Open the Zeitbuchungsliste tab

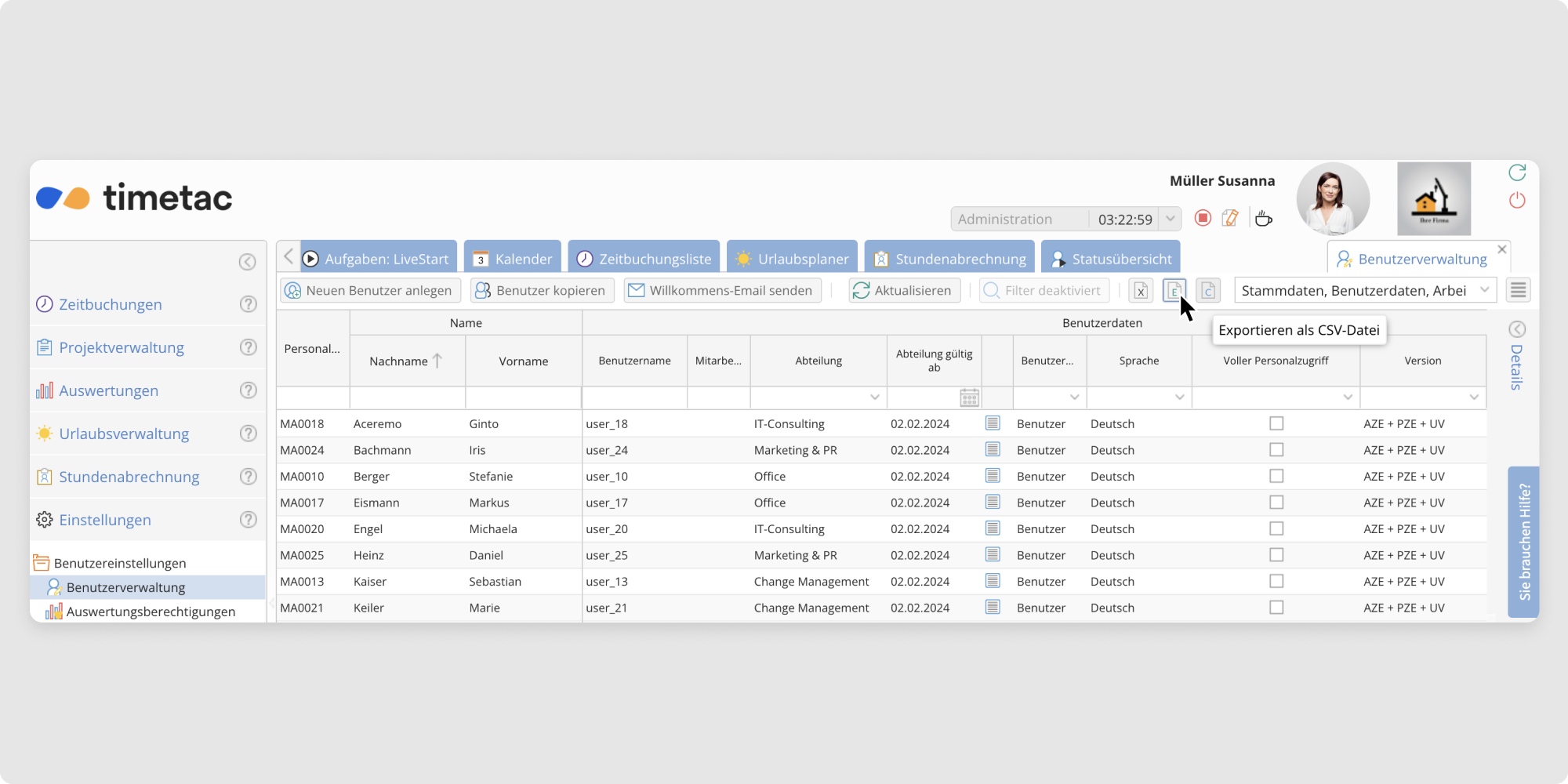coord(644,259)
